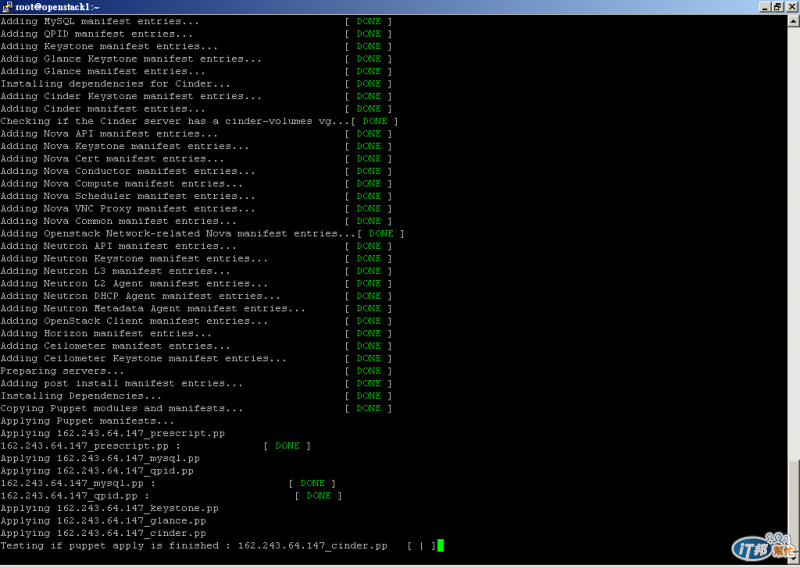The height and width of the screenshot is (568, 800).
Task: Click the "162.243.64.147_mysql.pp :" result line
Action: [168, 483]
